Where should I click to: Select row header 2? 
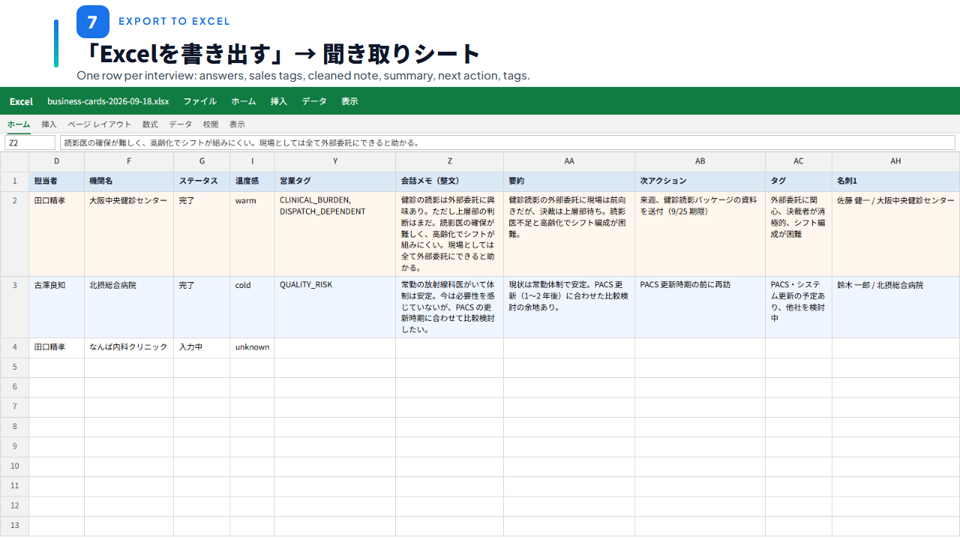tap(15, 234)
